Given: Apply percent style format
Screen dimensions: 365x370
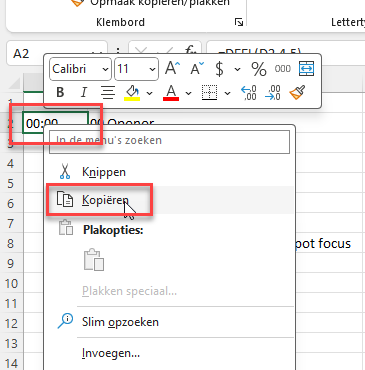Looking at the screenshot, I should click(x=259, y=69).
